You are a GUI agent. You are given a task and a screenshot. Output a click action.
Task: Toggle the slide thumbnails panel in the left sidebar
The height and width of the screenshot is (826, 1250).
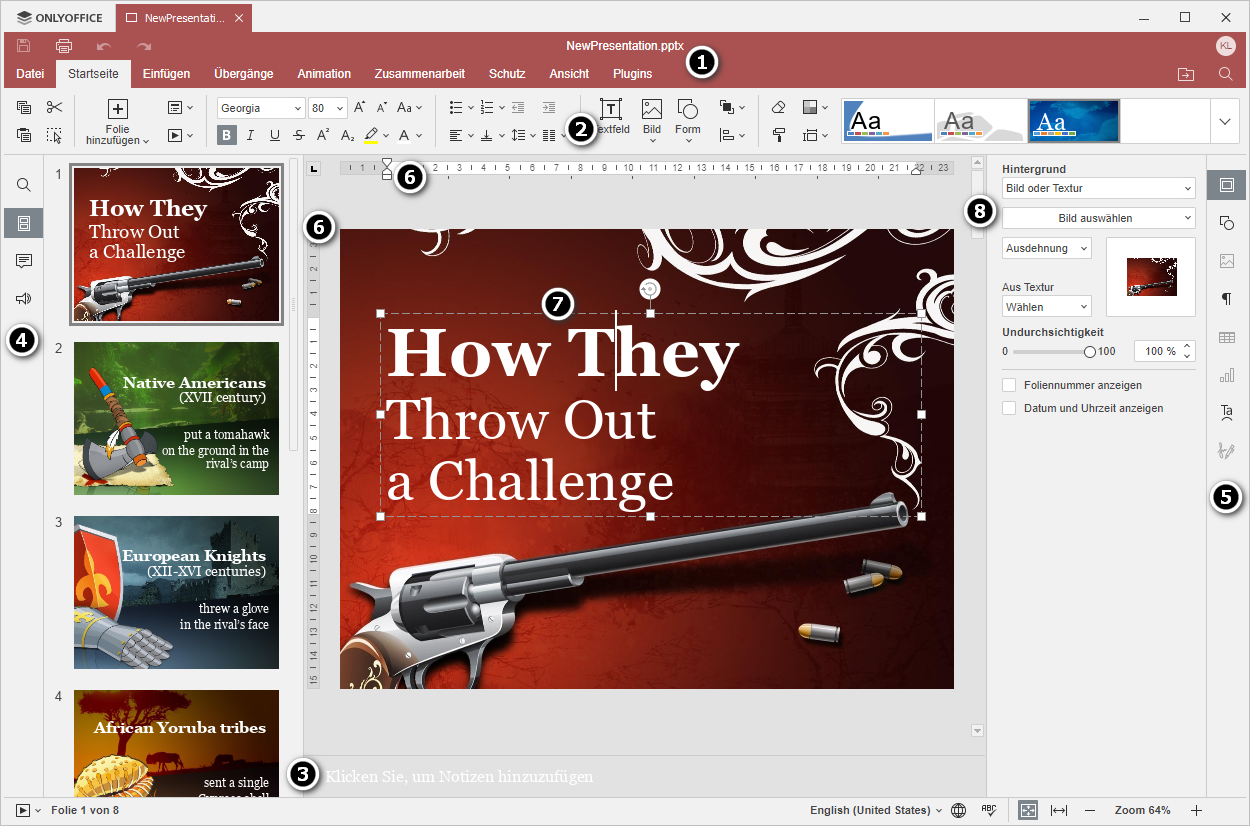point(24,223)
